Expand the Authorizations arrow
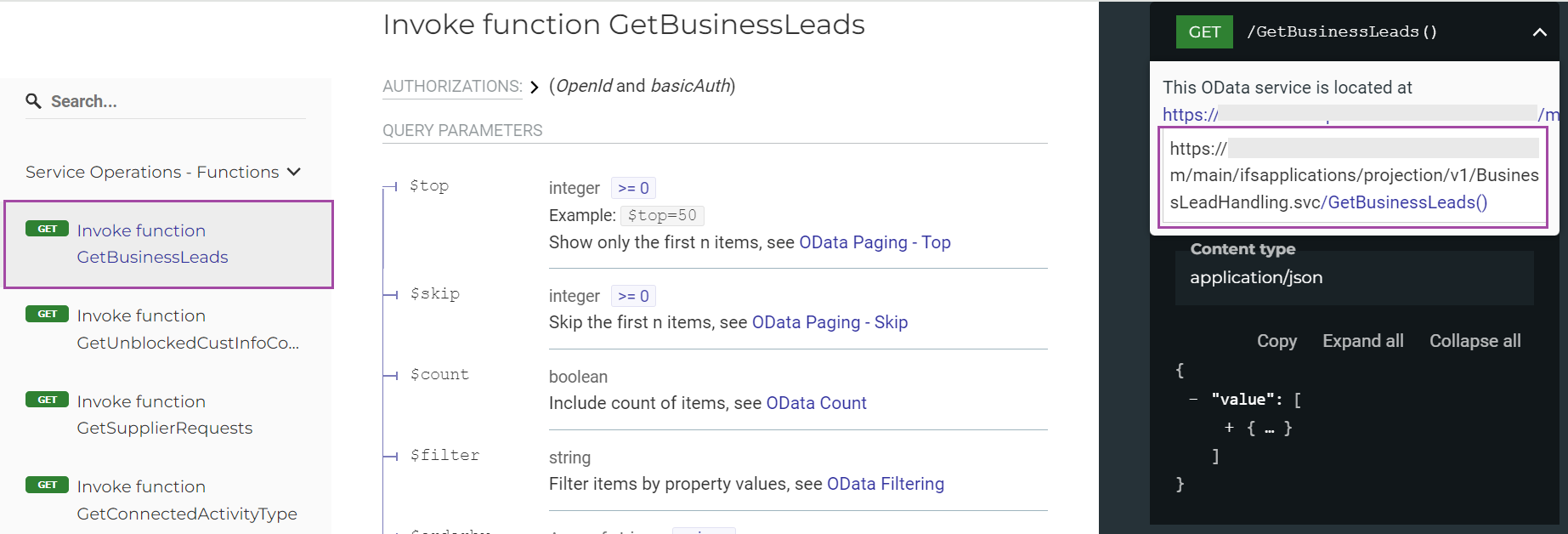The width and height of the screenshot is (1568, 534). pyautogui.click(x=535, y=87)
